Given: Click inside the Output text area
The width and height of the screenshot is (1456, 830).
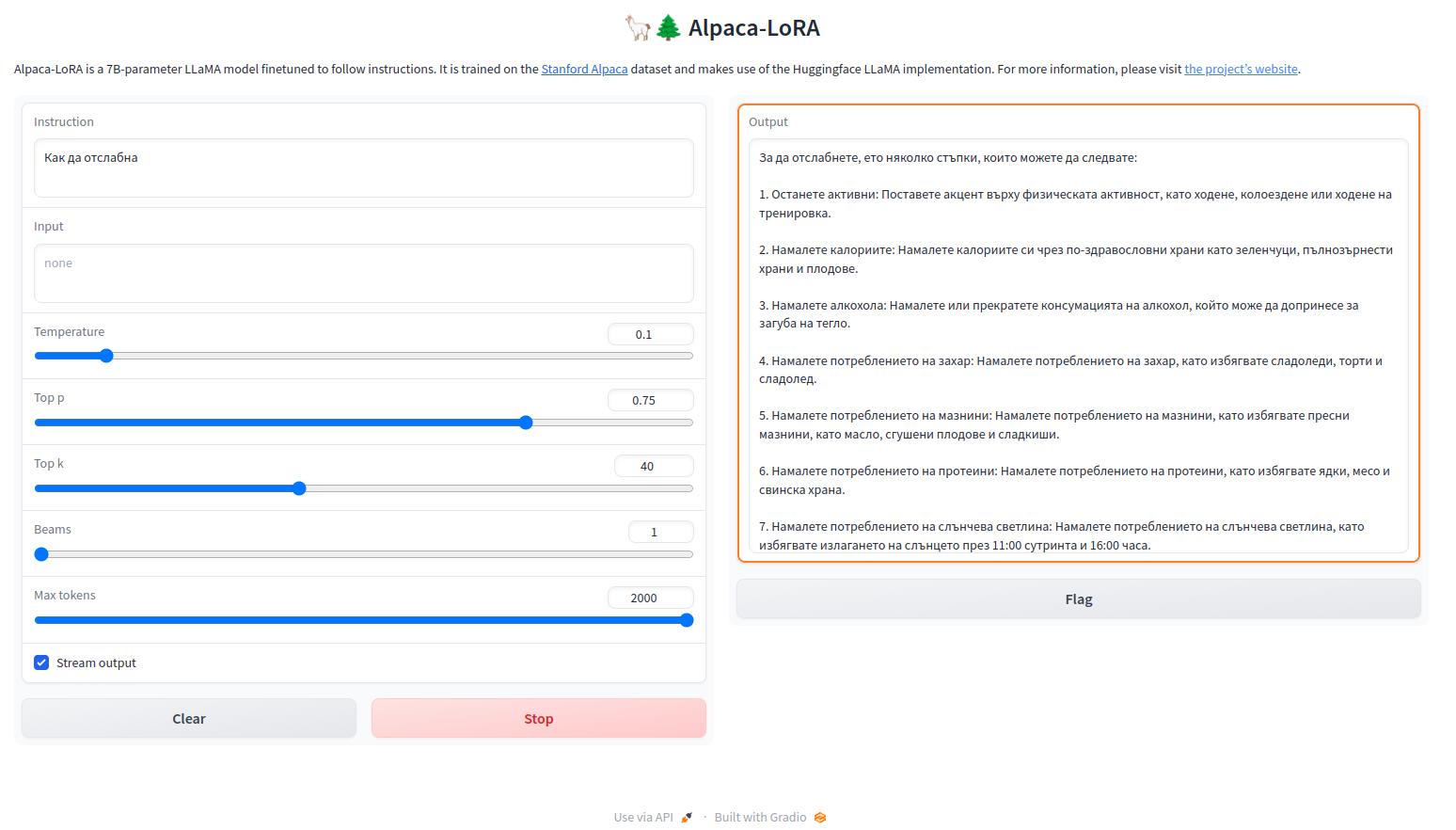Looking at the screenshot, I should point(1078,348).
